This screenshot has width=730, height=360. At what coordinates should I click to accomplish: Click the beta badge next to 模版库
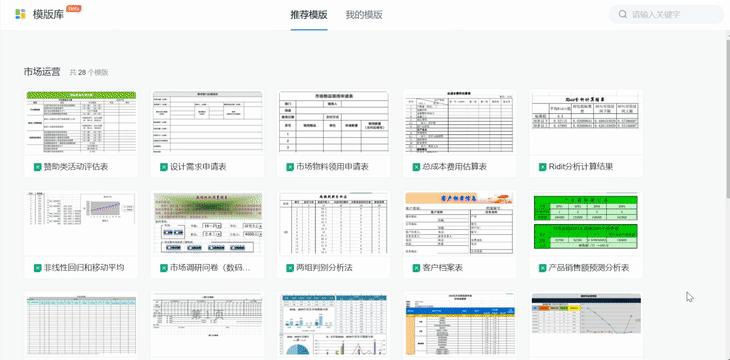[x=74, y=8]
